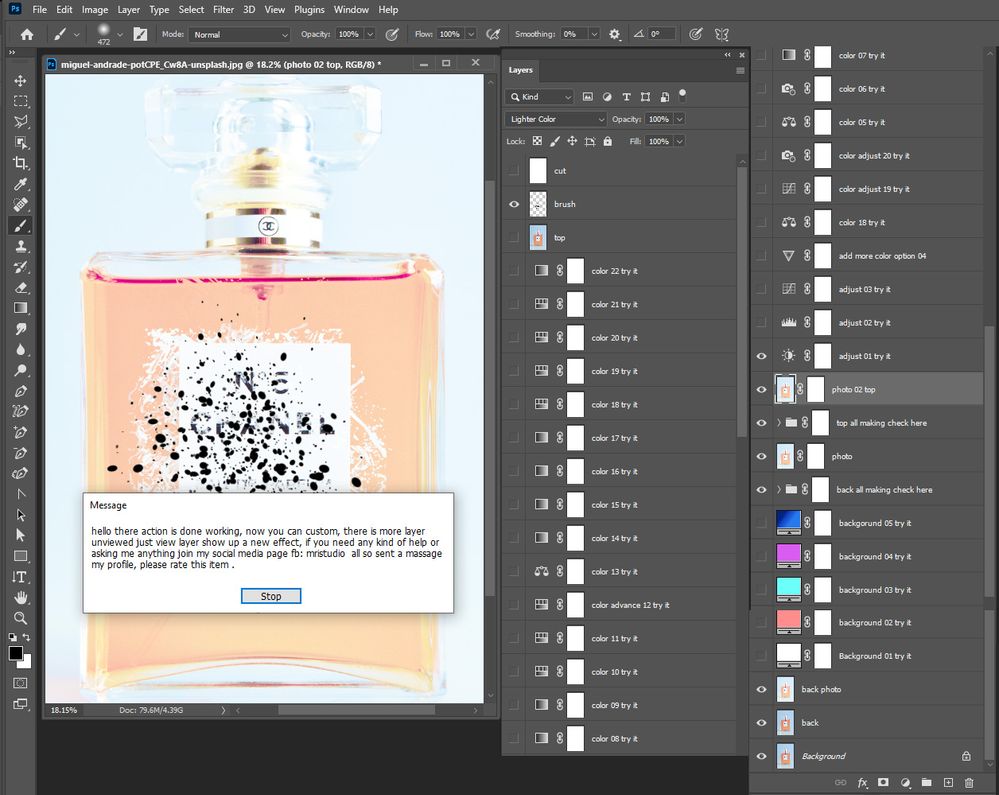999x795 pixels.
Task: Click the background 02 pink fill thumbnail
Action: [788, 621]
